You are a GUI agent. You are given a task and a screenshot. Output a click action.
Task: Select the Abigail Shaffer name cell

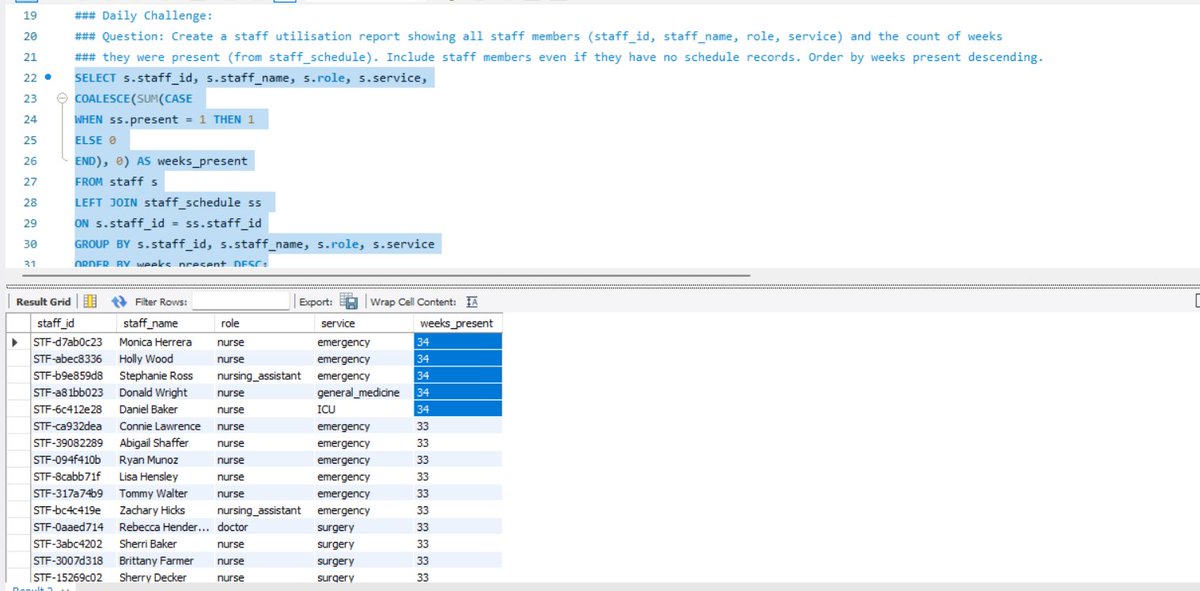click(x=164, y=443)
